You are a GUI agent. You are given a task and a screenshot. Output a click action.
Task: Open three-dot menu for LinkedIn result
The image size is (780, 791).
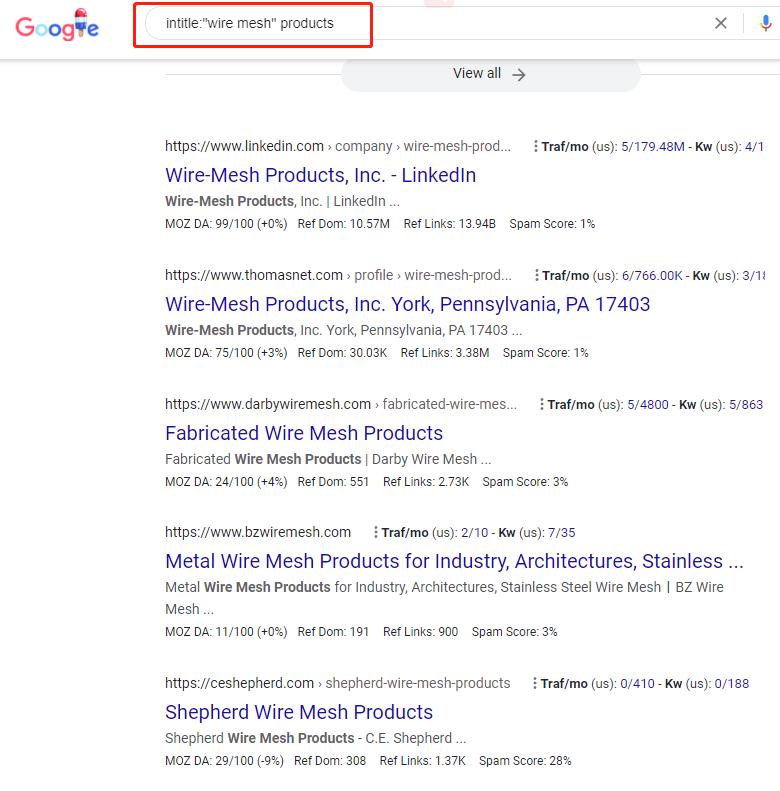[x=535, y=146]
